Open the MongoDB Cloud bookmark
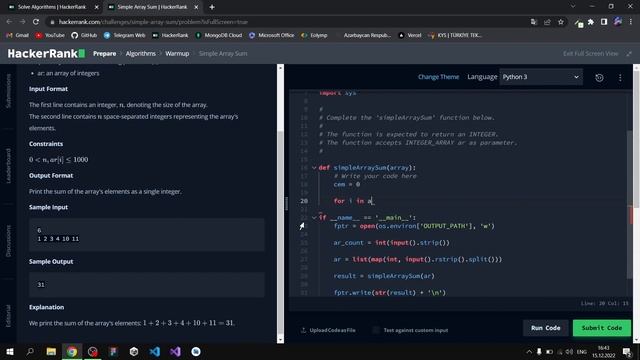 [219, 36]
